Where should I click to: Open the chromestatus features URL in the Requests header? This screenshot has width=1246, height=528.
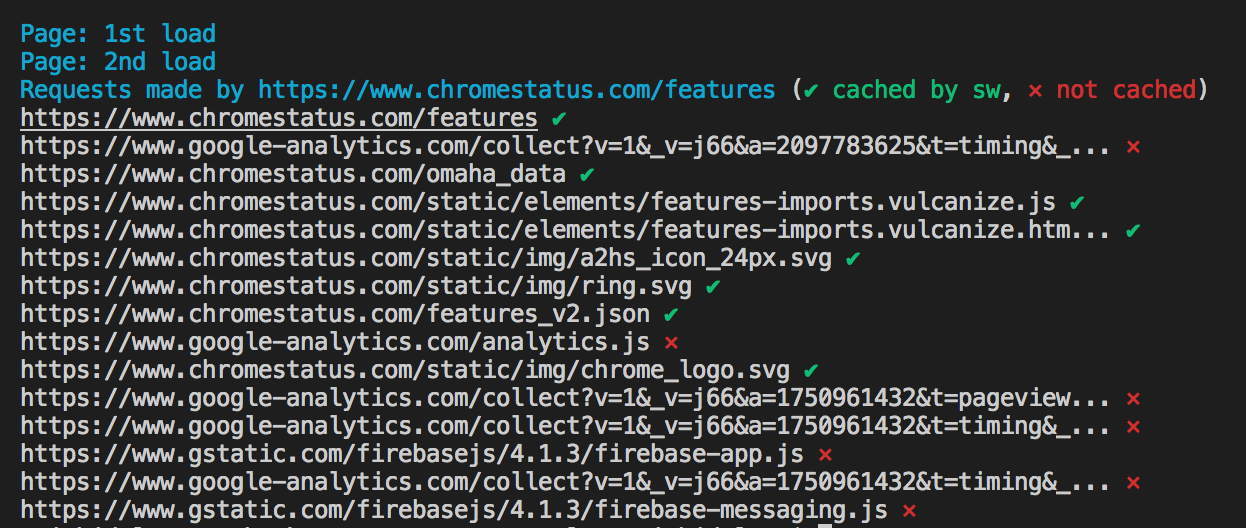[x=516, y=90]
